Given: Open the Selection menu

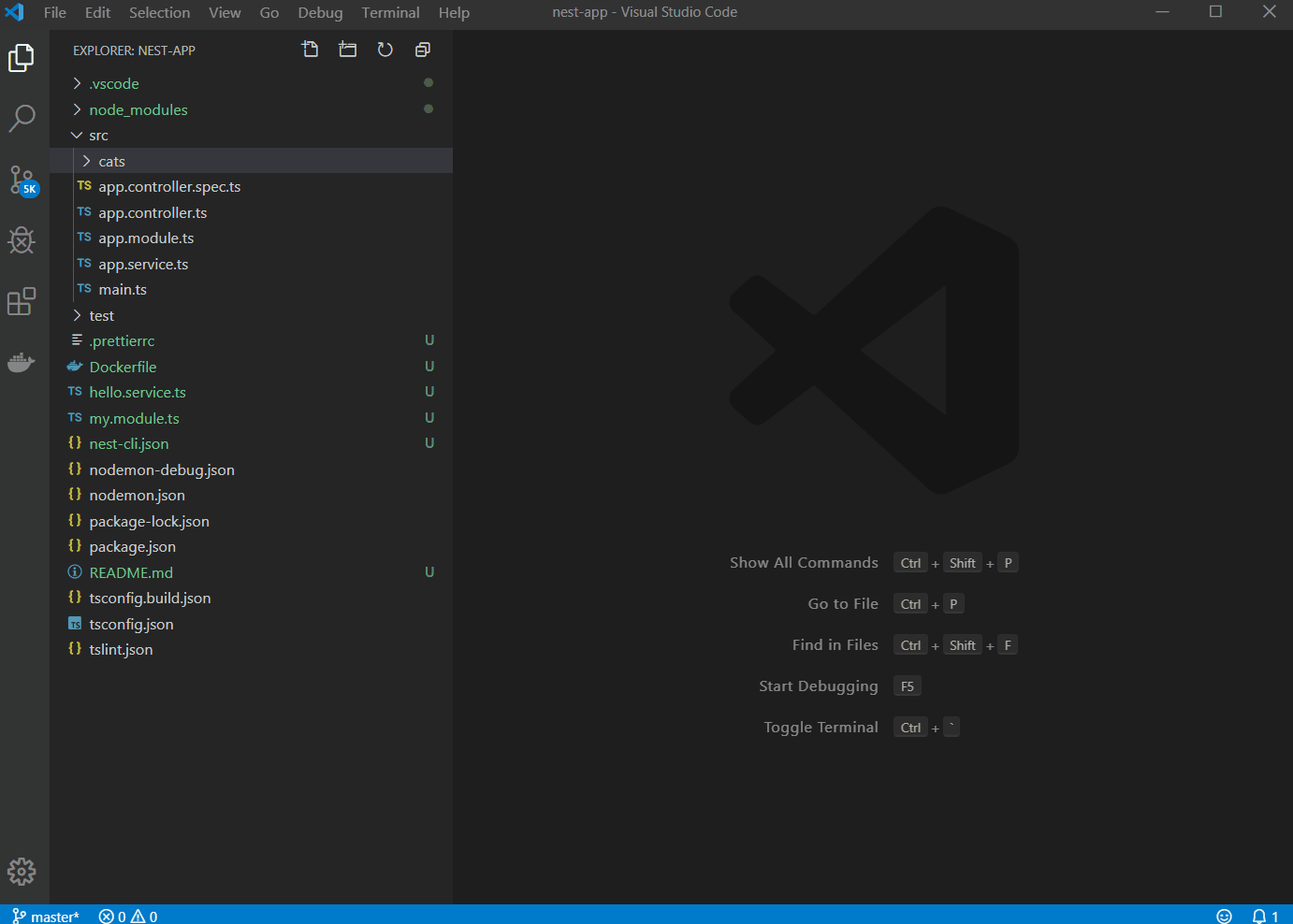Looking at the screenshot, I should (159, 12).
